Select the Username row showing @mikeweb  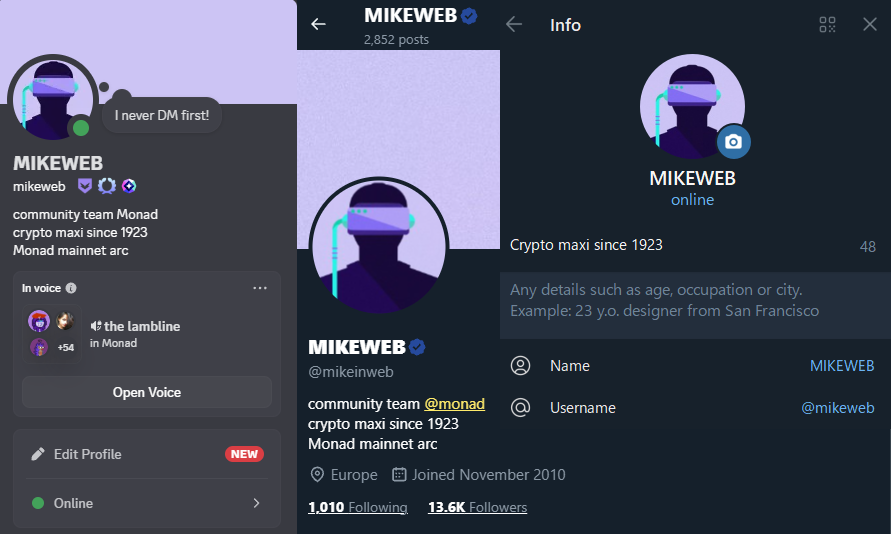coord(693,408)
